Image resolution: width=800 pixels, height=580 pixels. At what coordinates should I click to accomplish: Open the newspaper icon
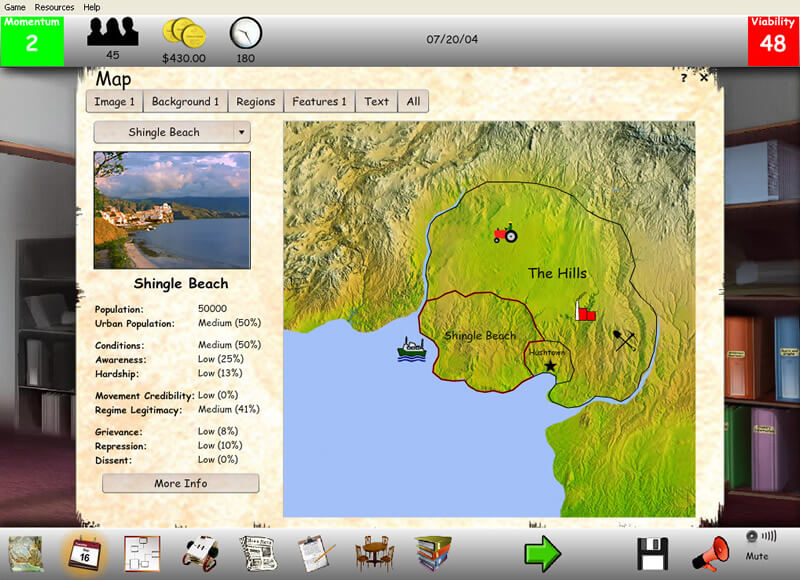[258, 553]
